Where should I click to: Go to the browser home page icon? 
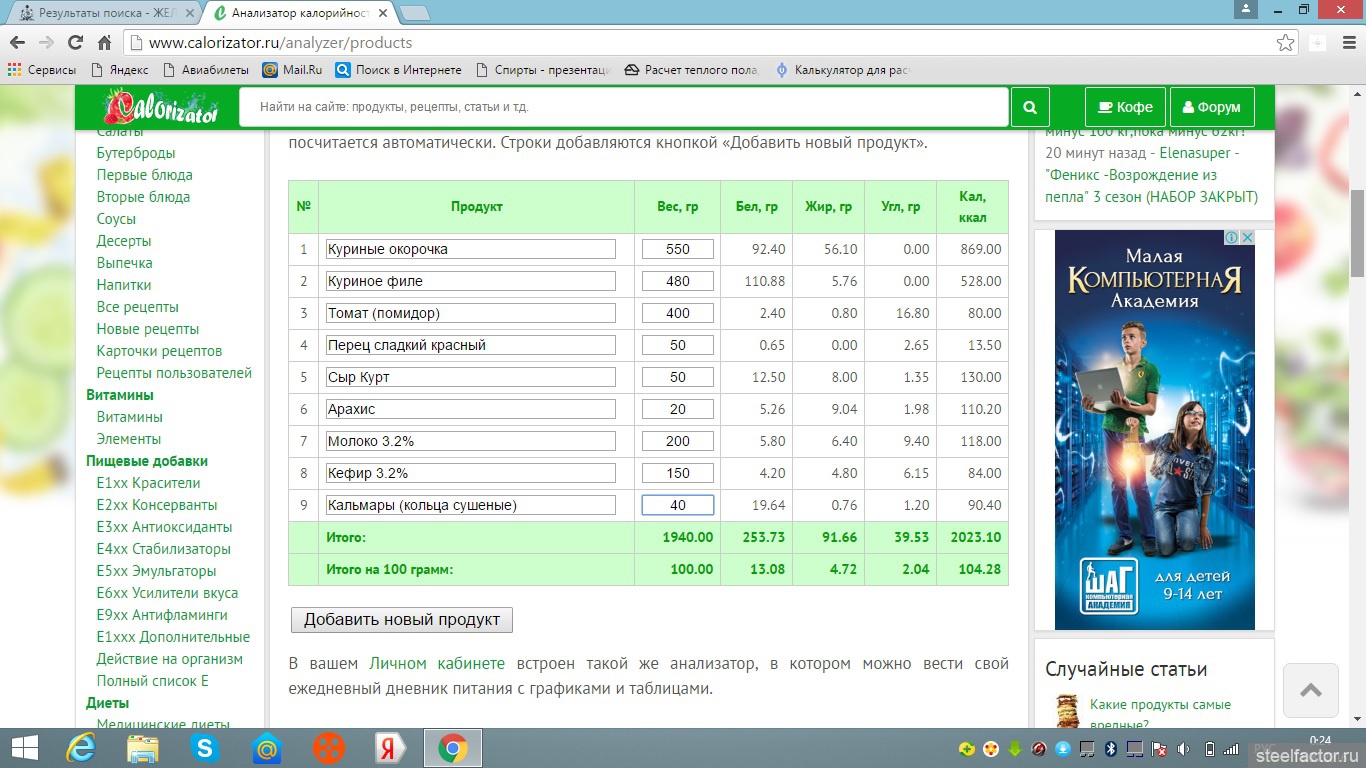(x=104, y=43)
